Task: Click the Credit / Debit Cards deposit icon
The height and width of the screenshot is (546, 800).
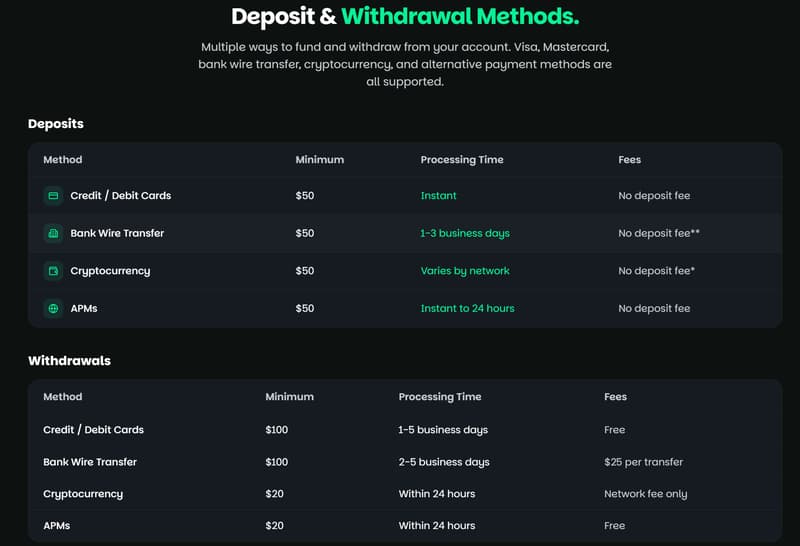Action: [x=53, y=195]
